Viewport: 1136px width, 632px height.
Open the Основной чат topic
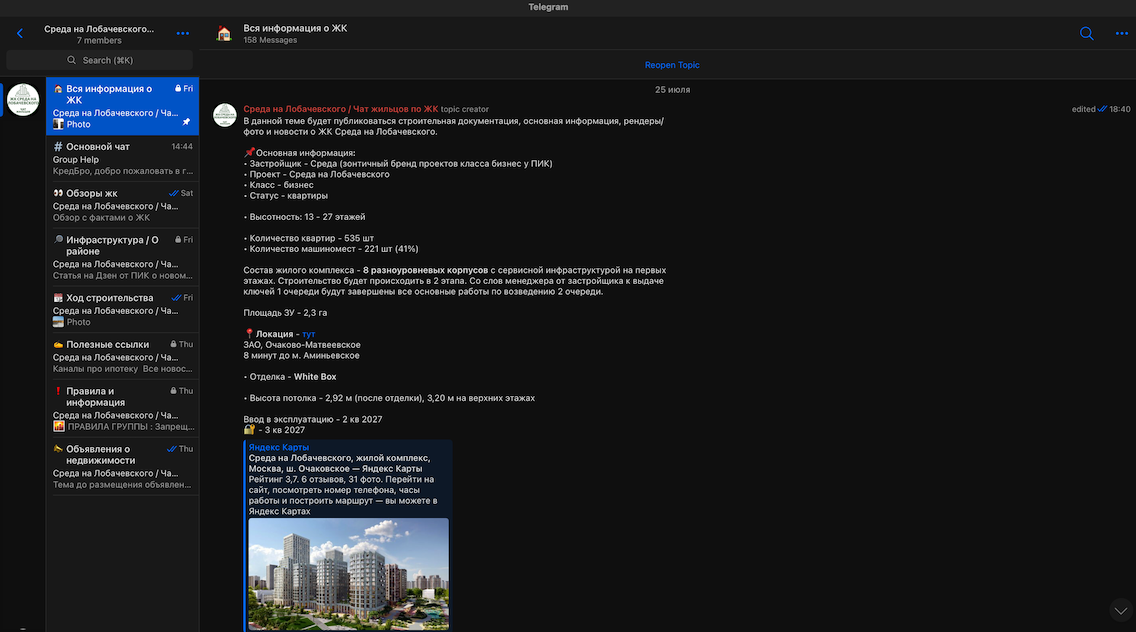pyautogui.click(x=122, y=158)
